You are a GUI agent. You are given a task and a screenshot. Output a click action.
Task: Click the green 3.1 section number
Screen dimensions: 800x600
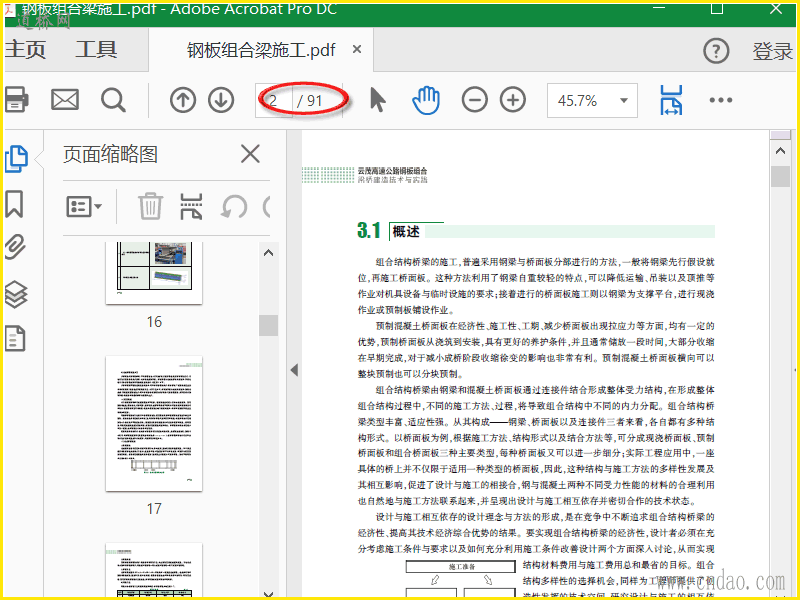tap(369, 230)
